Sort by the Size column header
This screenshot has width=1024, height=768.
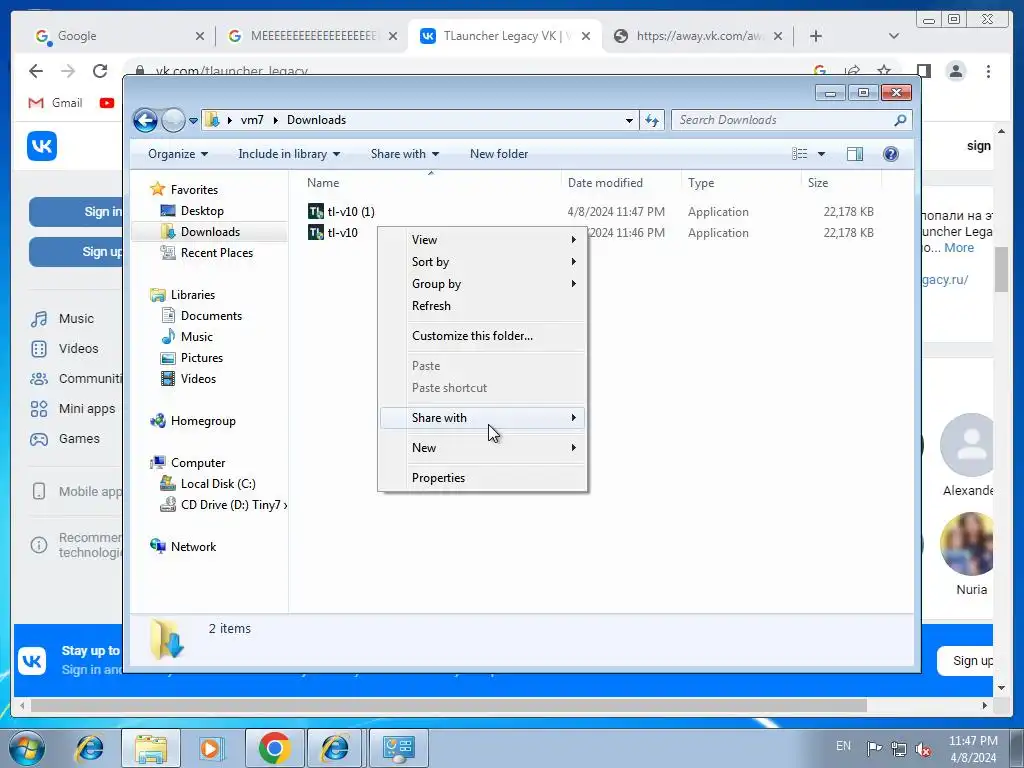coord(840,183)
